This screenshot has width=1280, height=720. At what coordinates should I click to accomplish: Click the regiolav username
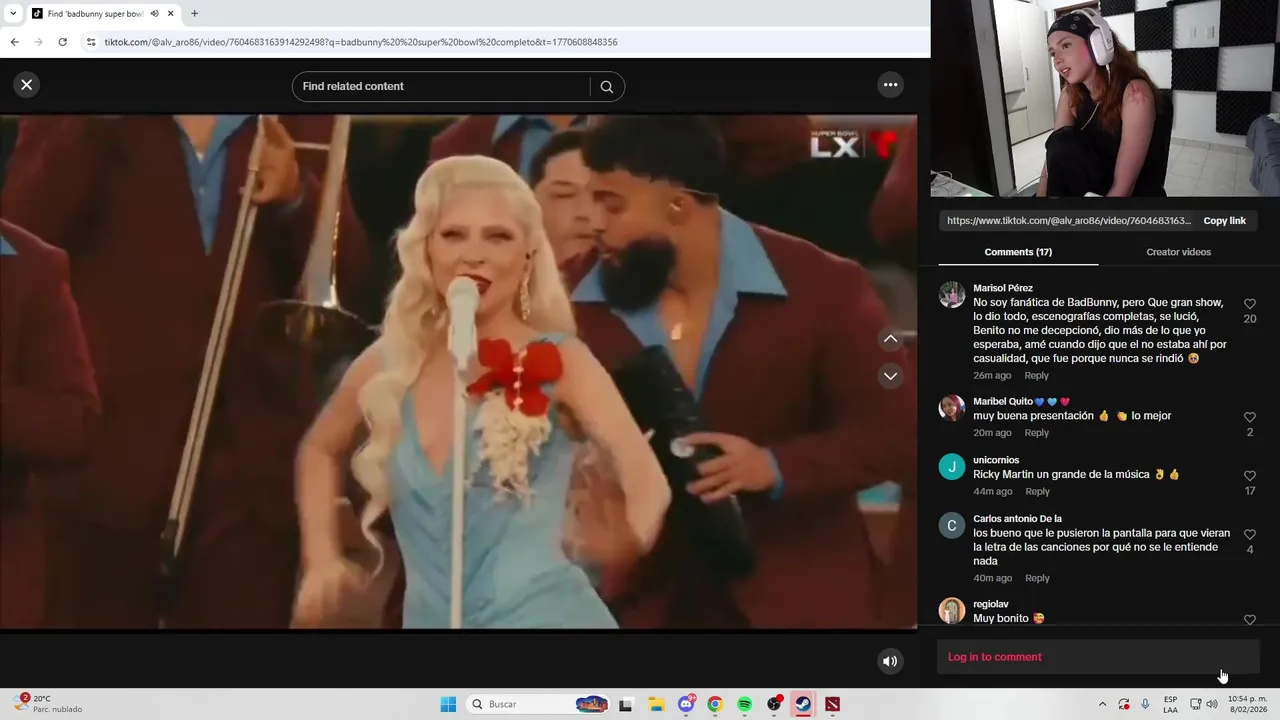pyautogui.click(x=991, y=604)
